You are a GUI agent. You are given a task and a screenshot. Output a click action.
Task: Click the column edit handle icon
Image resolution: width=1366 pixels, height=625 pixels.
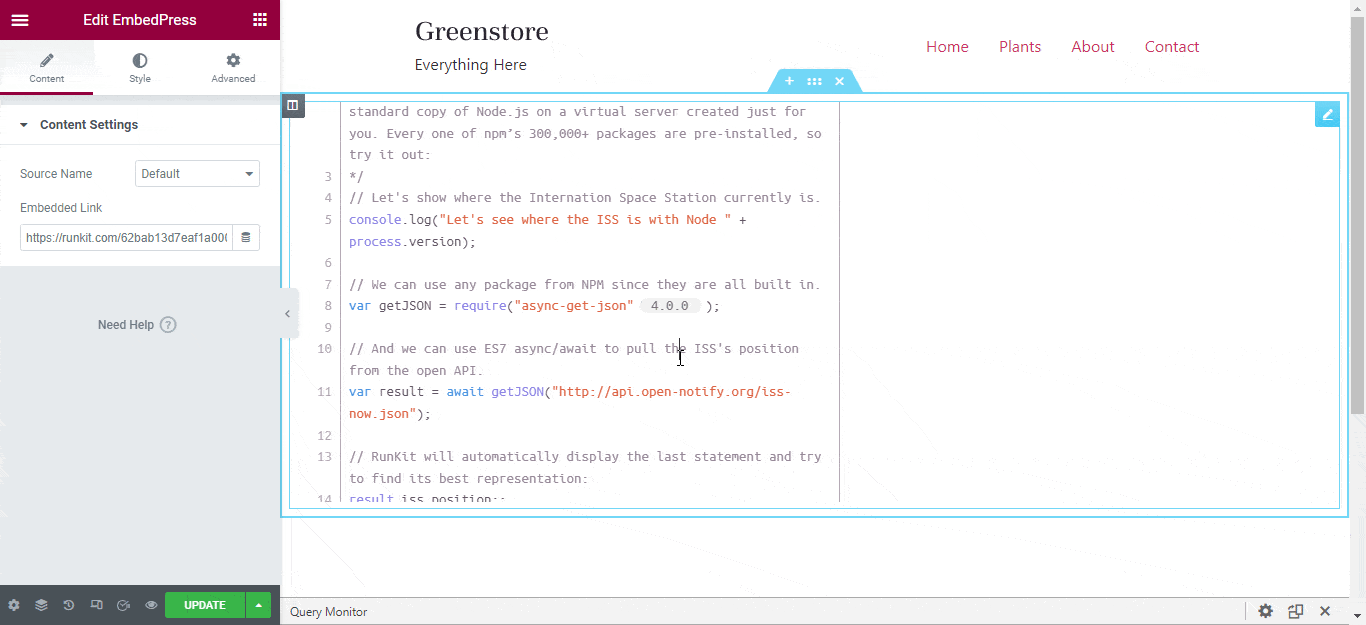pyautogui.click(x=293, y=105)
